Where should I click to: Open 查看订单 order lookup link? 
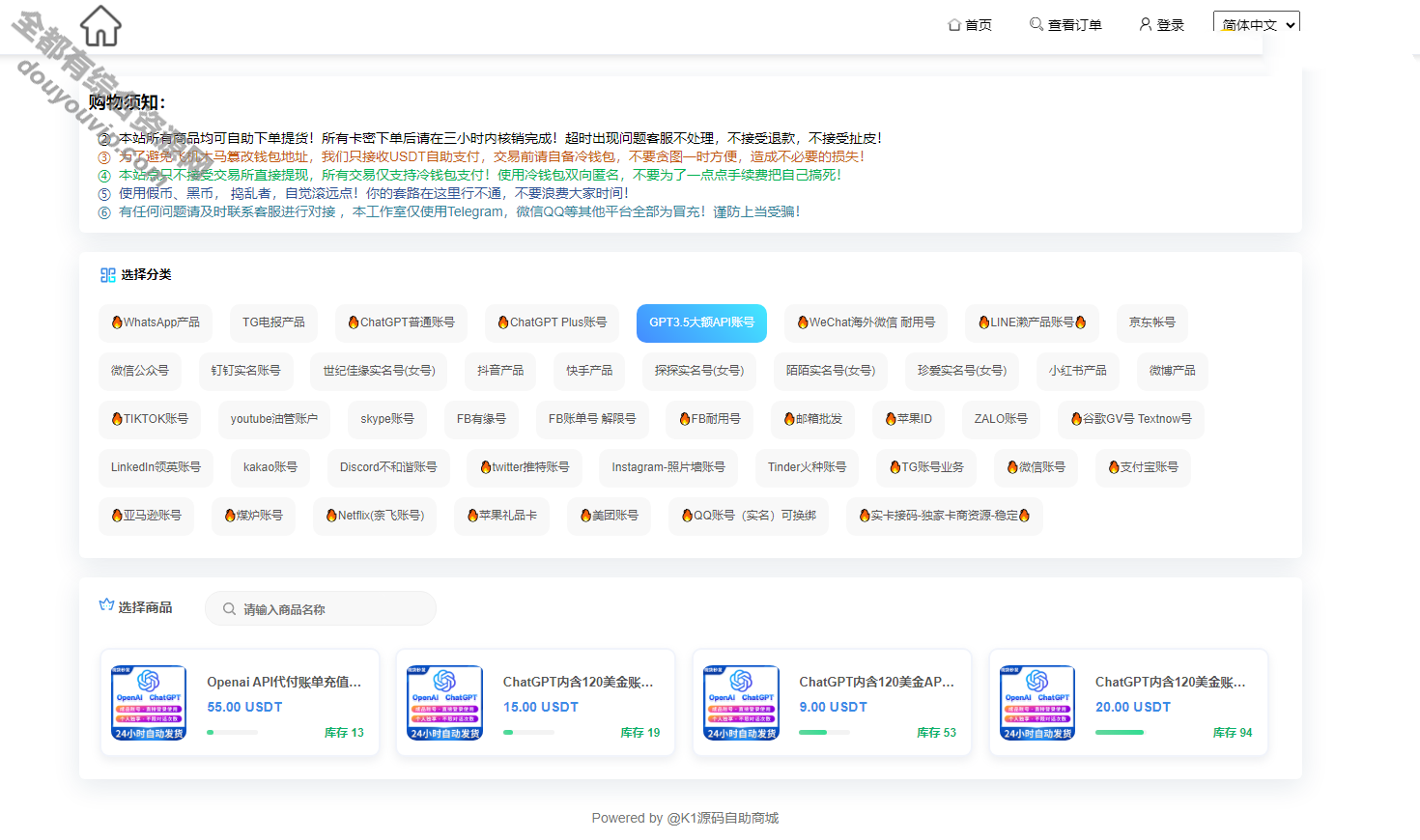[1065, 25]
